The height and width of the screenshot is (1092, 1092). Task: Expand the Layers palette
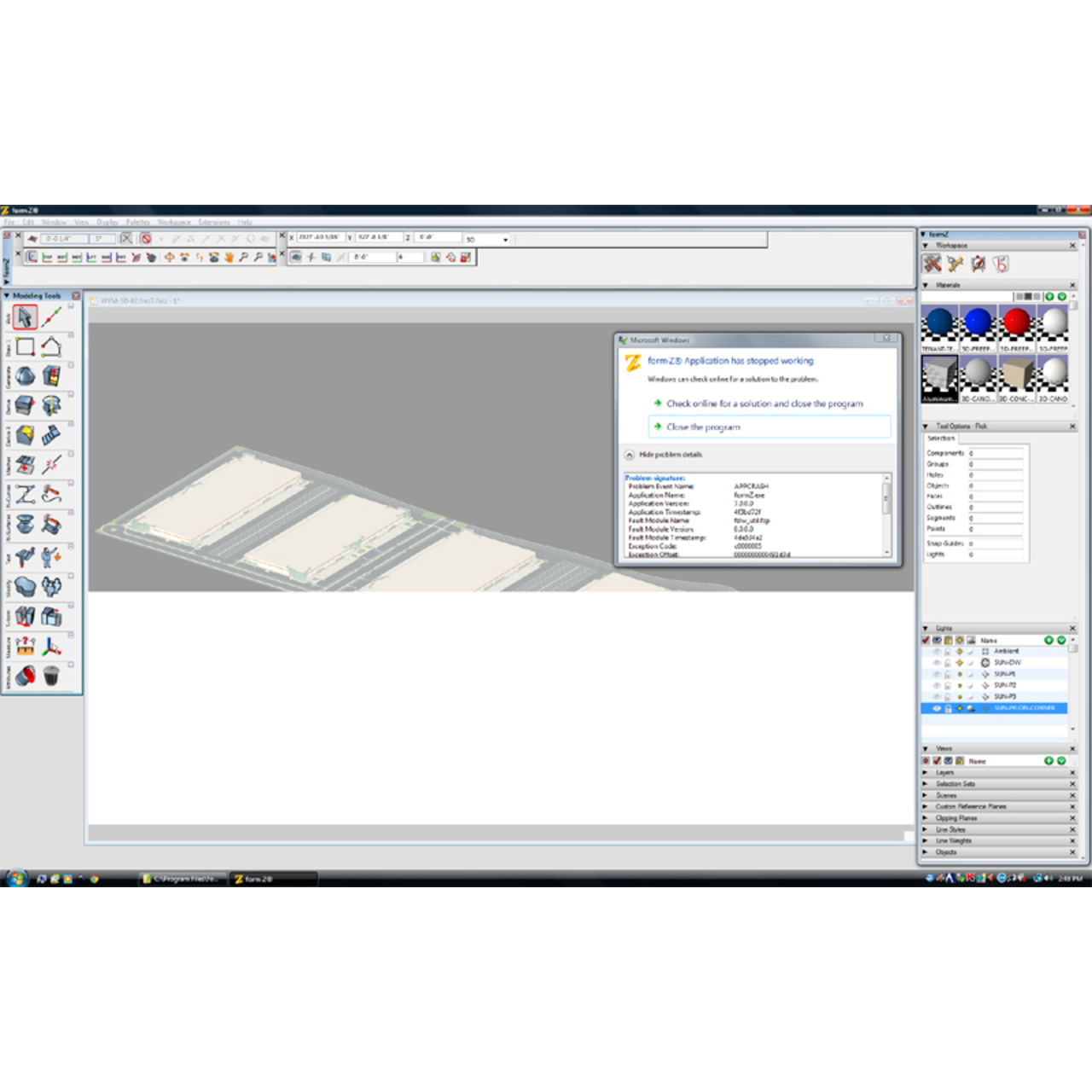926,772
